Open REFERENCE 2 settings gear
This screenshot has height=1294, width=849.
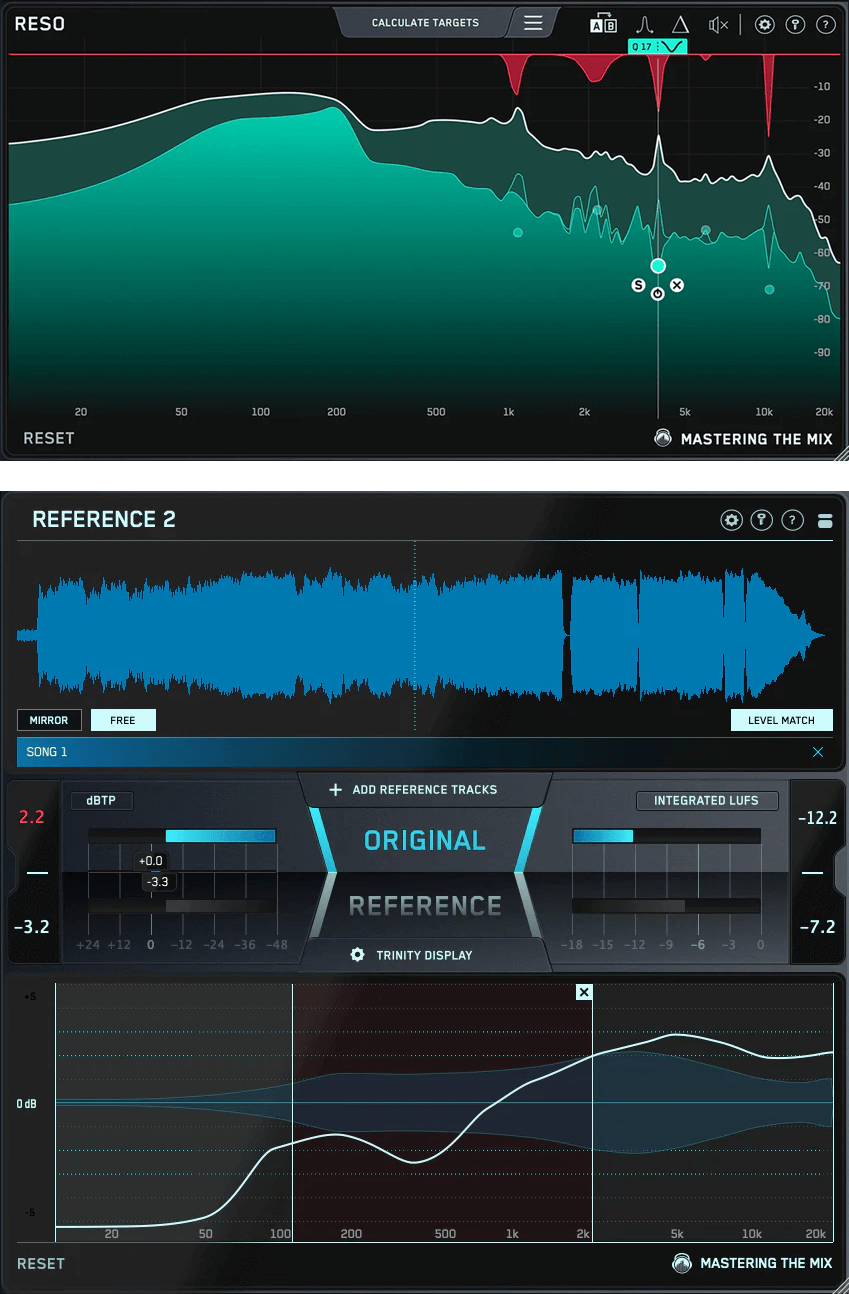(x=732, y=520)
